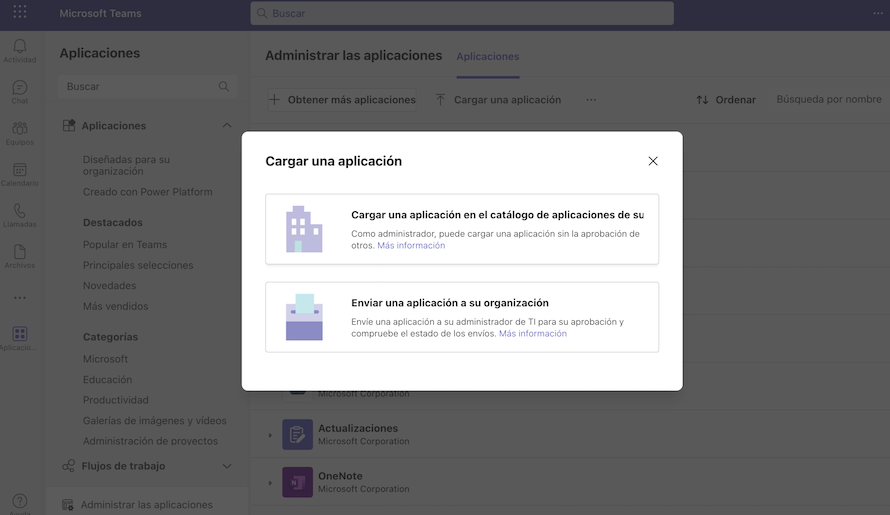Show more apps ellipsis in left rail
This screenshot has width=890, height=515.
click(x=20, y=298)
